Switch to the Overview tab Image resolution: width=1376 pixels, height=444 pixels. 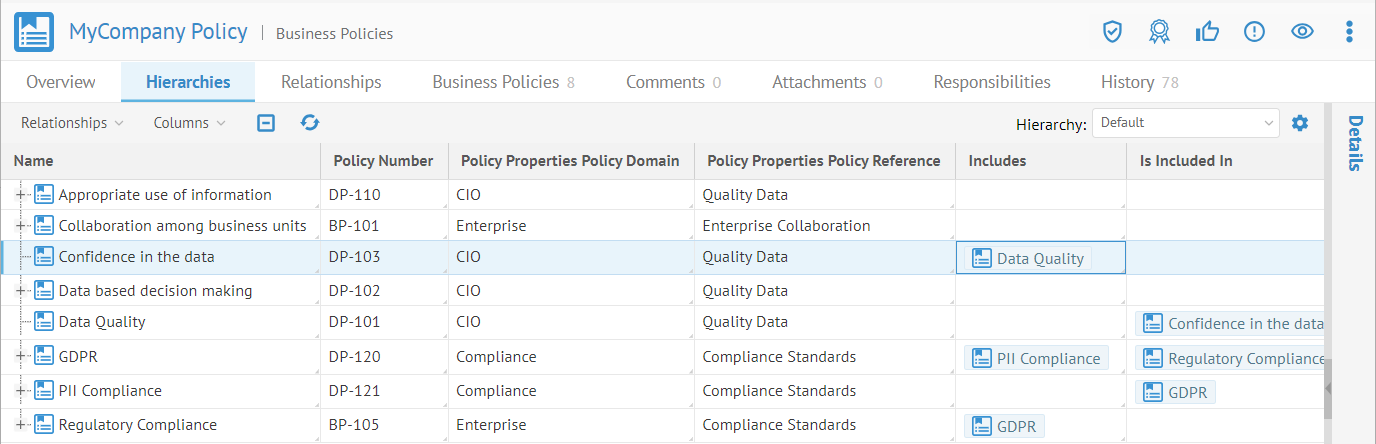point(61,82)
